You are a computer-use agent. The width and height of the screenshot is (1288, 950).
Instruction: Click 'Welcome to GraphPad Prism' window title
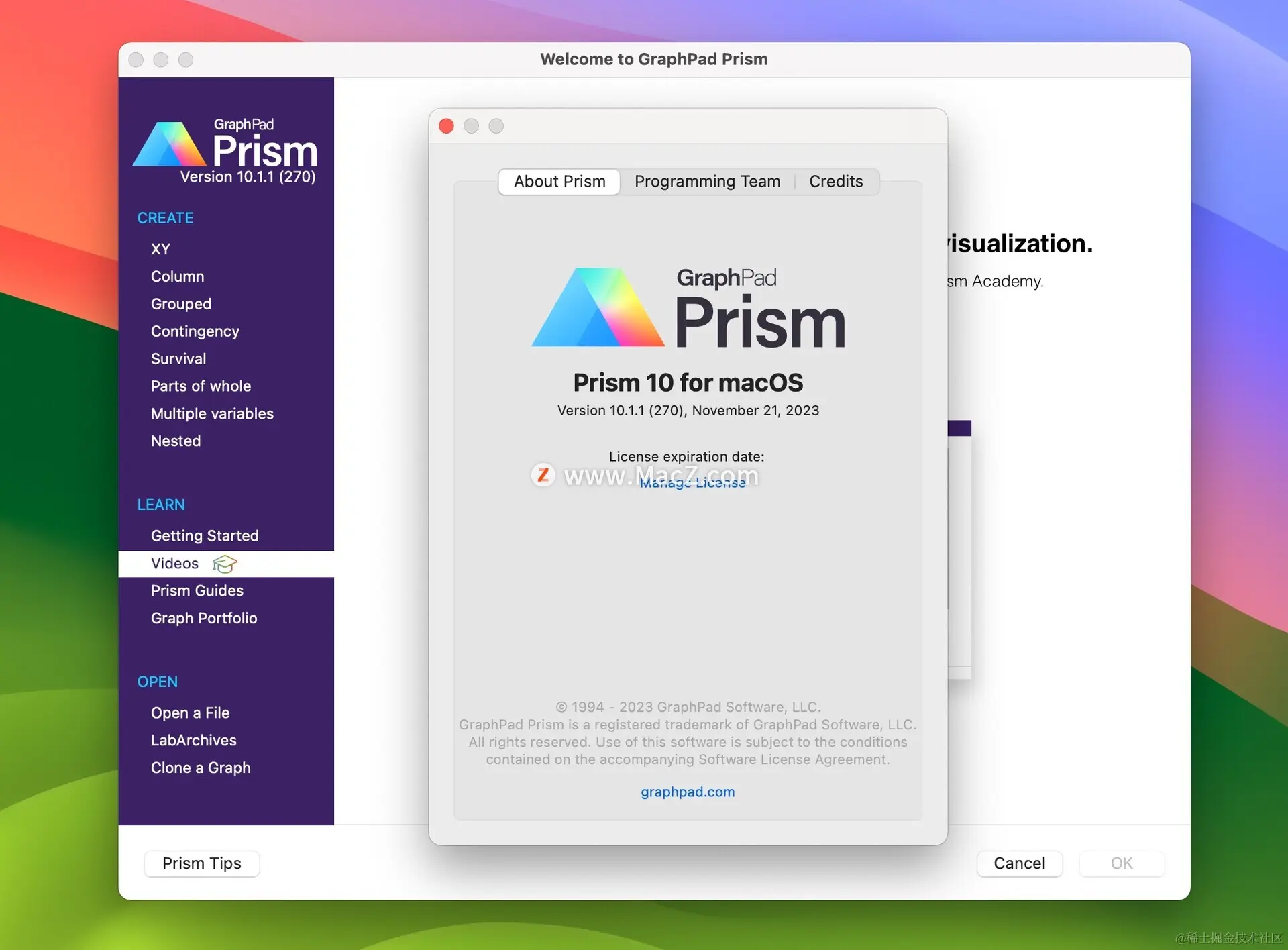[x=654, y=60]
